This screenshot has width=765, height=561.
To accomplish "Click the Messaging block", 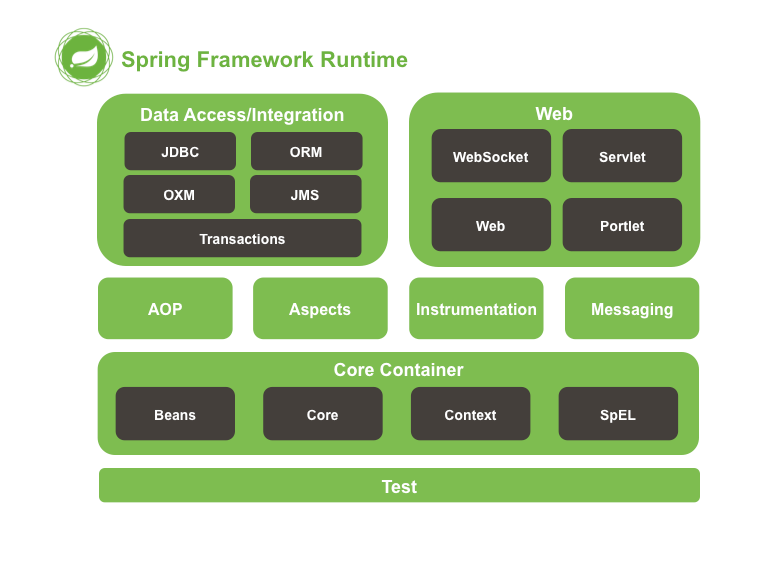I will [632, 308].
